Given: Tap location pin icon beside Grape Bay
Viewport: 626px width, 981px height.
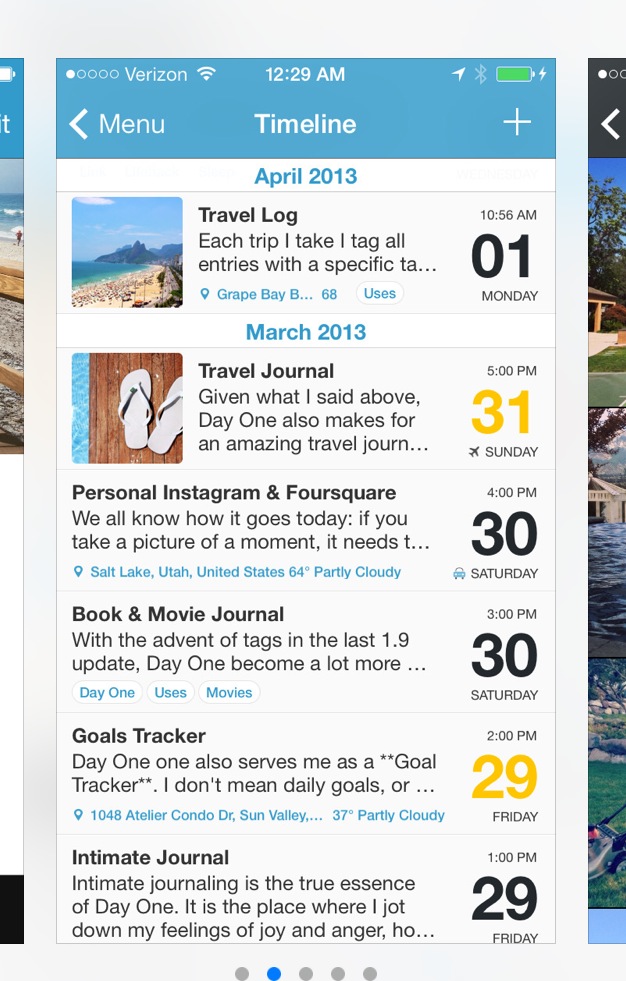Looking at the screenshot, I should [204, 293].
